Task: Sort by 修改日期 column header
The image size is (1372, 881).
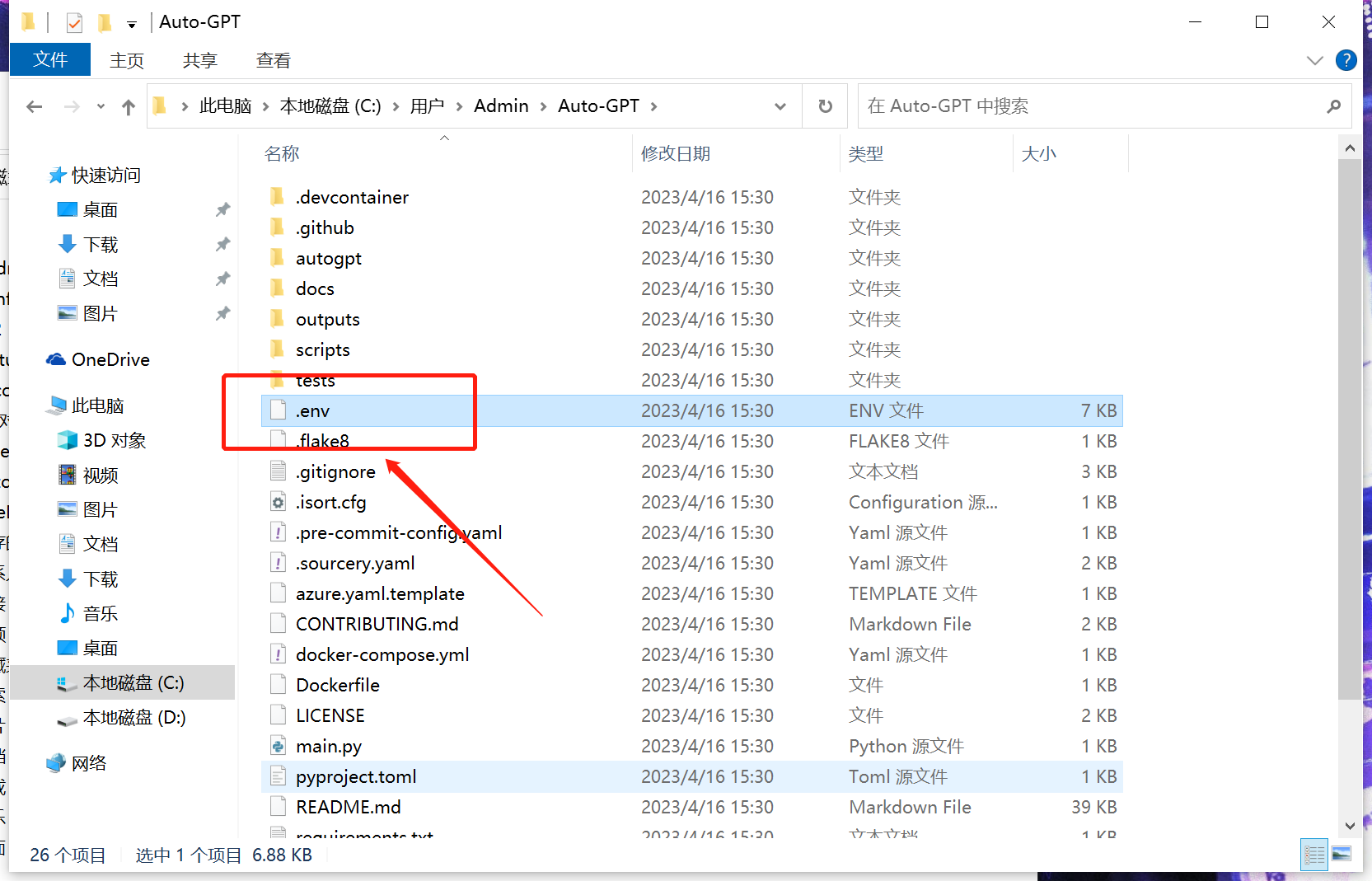Action: pyautogui.click(x=676, y=154)
